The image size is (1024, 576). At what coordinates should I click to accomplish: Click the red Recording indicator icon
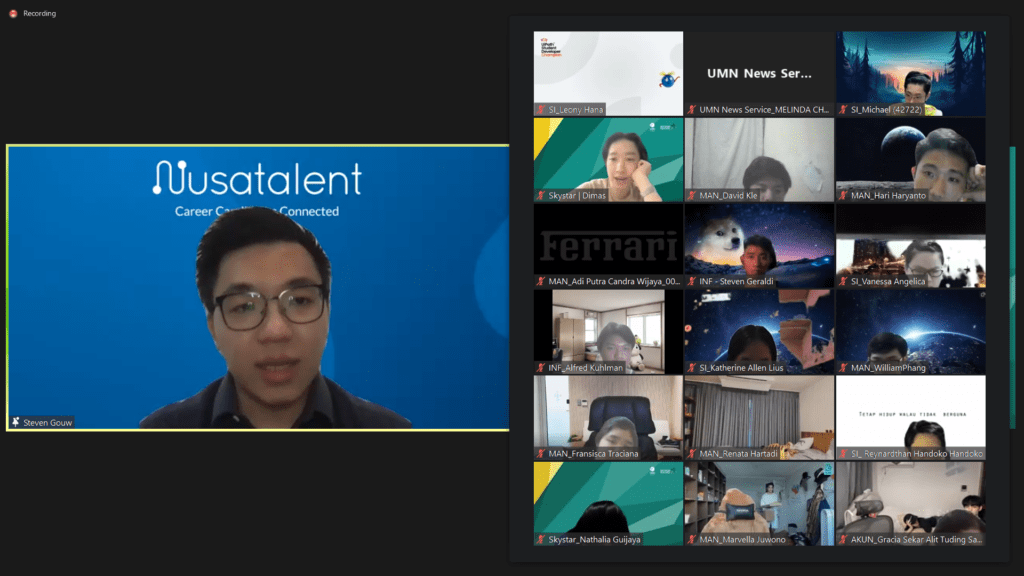pyautogui.click(x=13, y=13)
